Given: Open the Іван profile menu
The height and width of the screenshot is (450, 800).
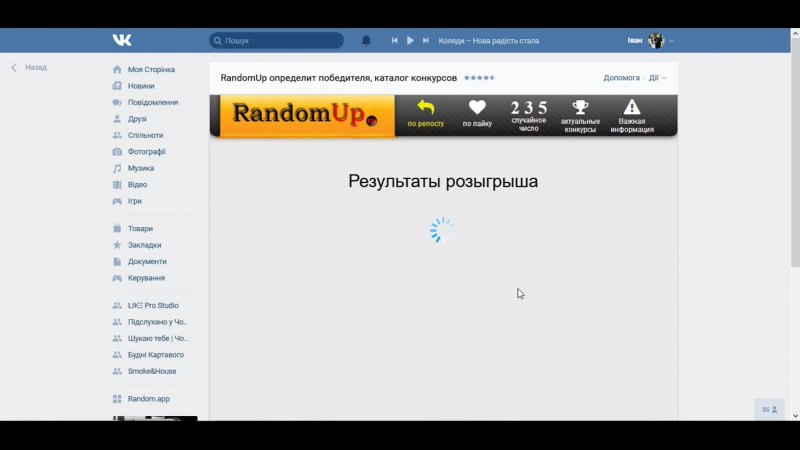Looking at the screenshot, I should click(x=649, y=41).
